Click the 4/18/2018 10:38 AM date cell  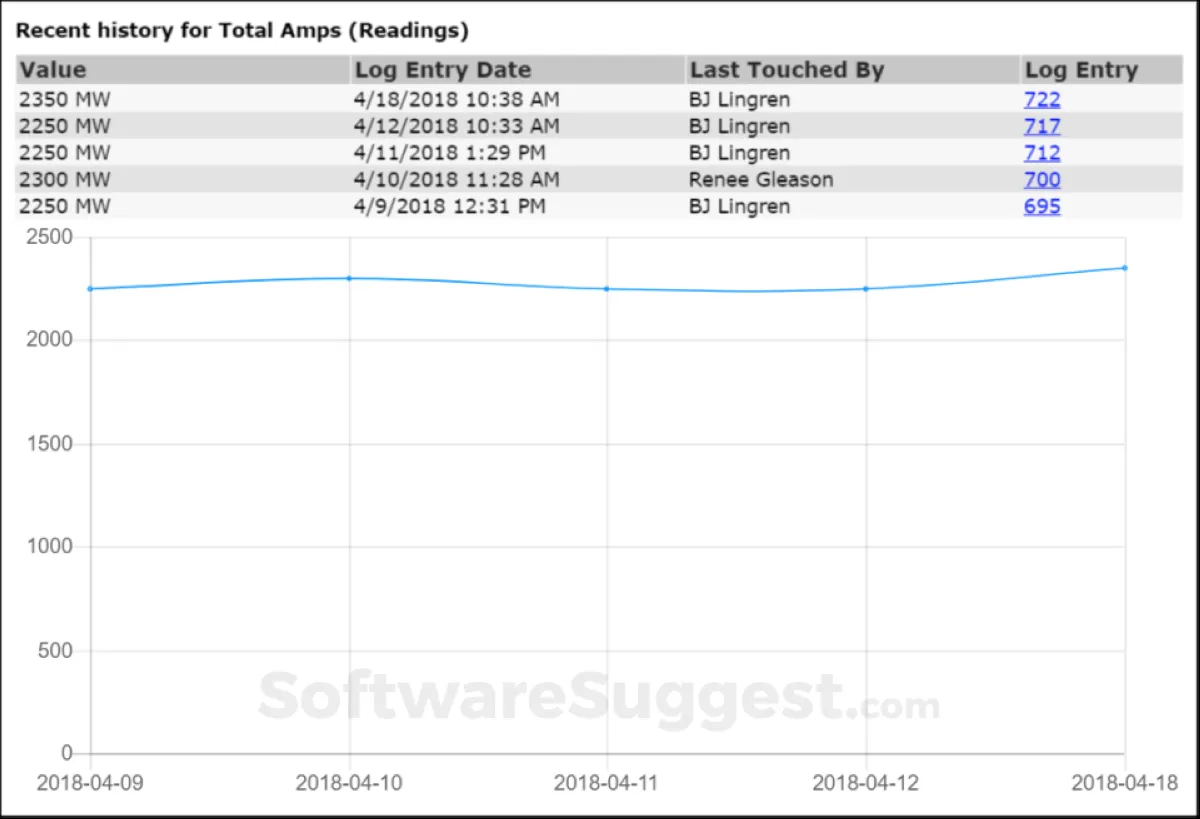point(457,99)
